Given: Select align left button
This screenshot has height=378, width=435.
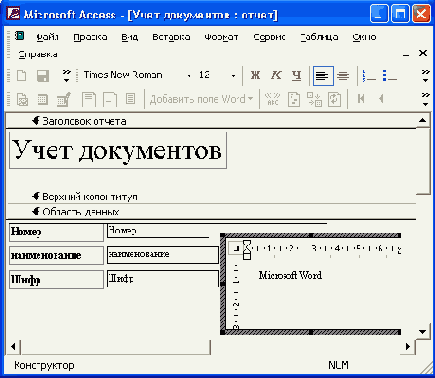Looking at the screenshot, I should pyautogui.click(x=322, y=76).
